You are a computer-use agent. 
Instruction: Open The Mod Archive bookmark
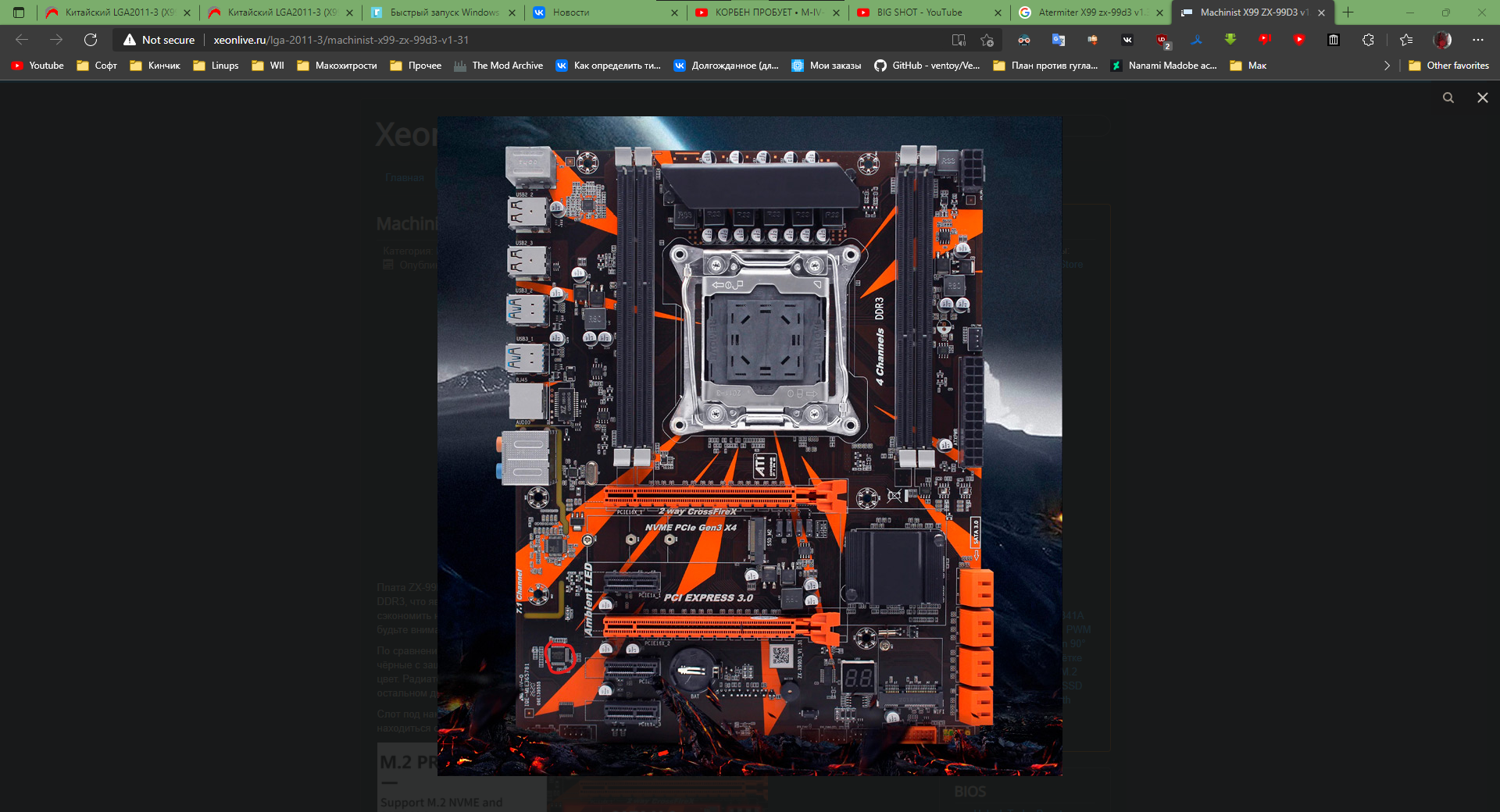pyautogui.click(x=498, y=66)
